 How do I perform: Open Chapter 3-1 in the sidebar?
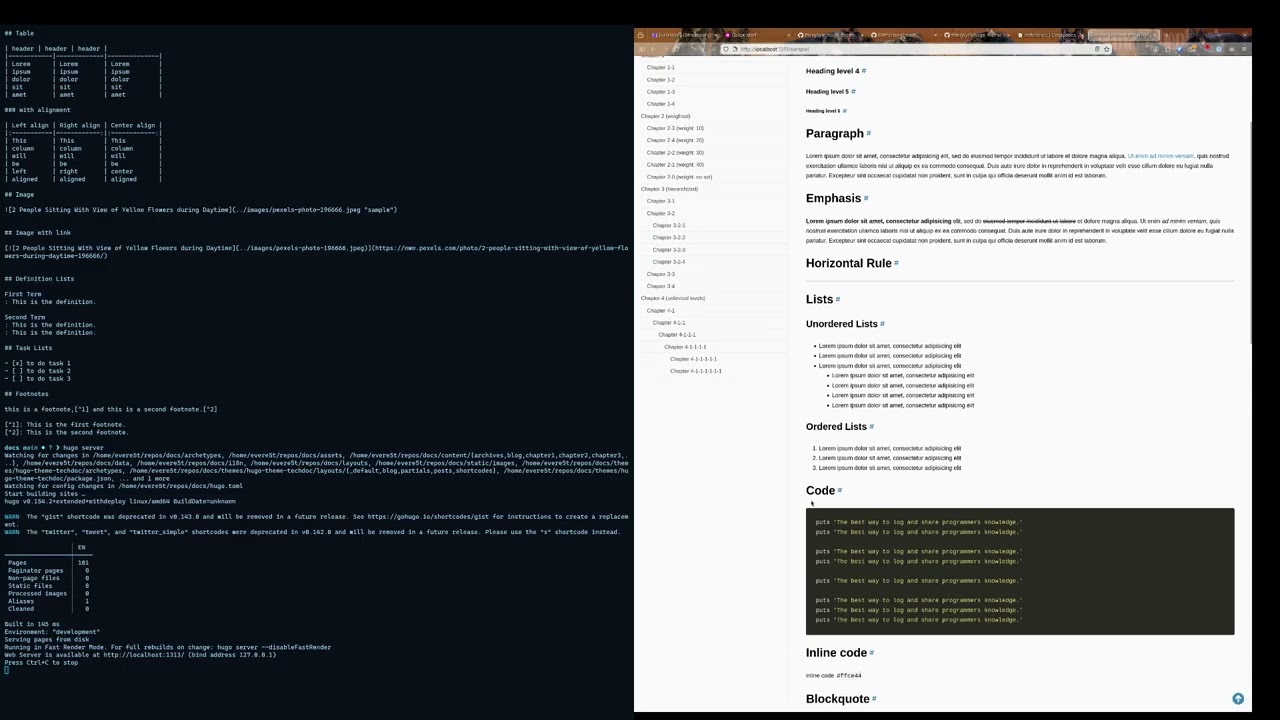pyautogui.click(x=660, y=201)
